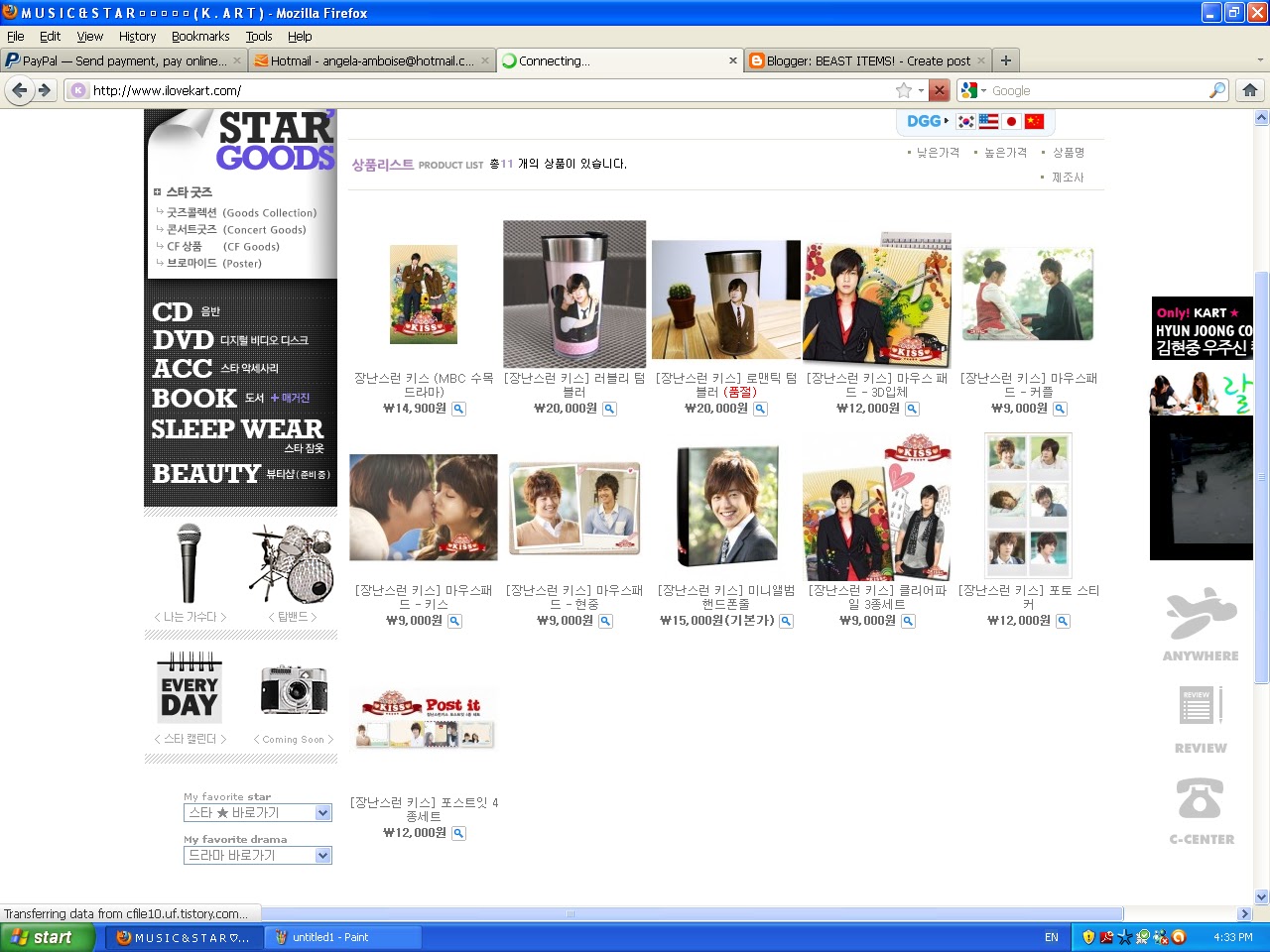Open the CD 음반 category
Screen dimensions: 1270x952
pos(187,311)
